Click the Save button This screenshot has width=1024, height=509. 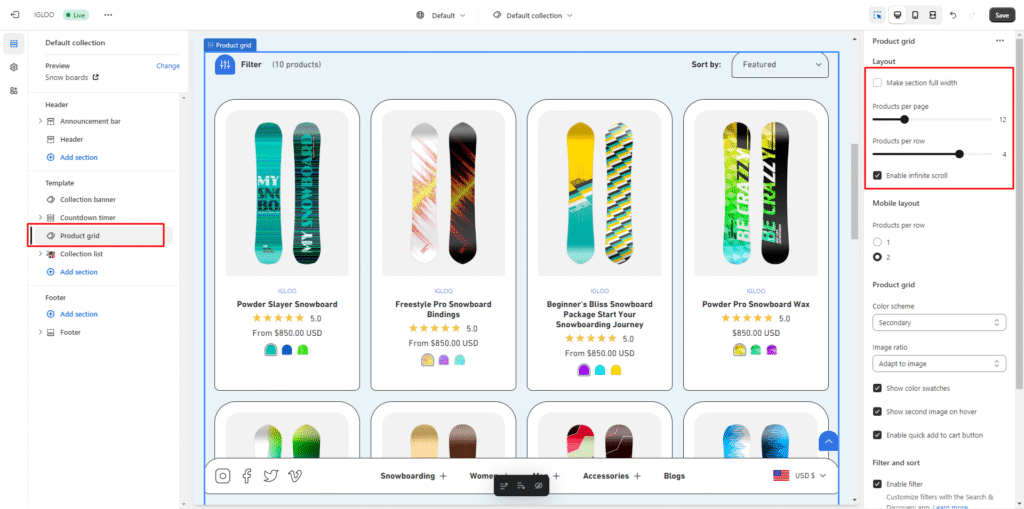(1002, 15)
